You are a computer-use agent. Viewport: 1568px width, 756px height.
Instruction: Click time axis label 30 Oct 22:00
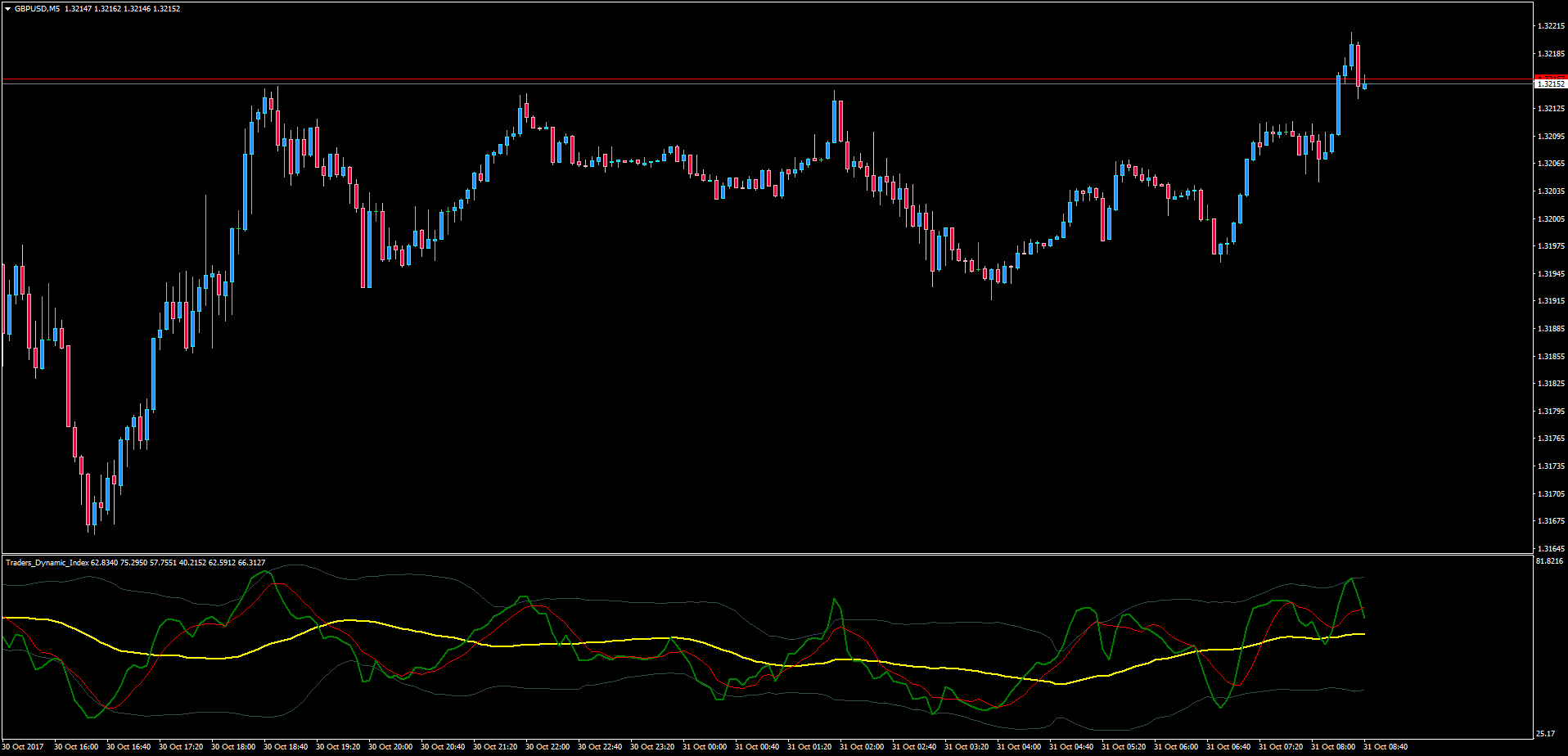point(547,747)
